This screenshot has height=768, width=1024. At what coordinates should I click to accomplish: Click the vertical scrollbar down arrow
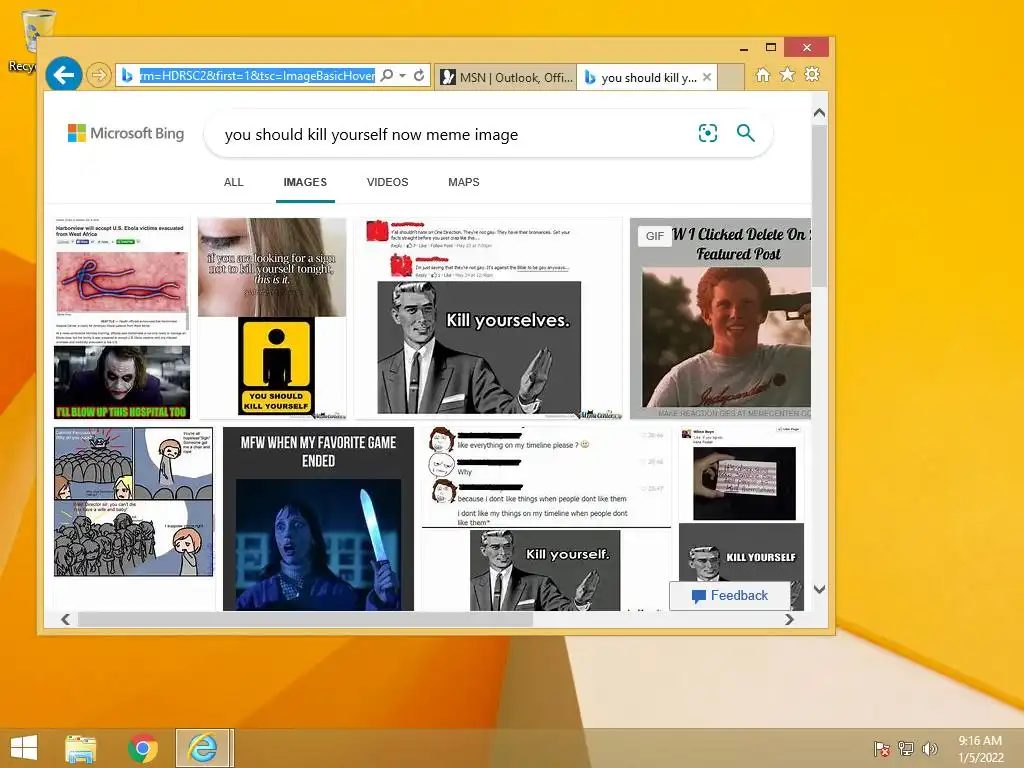tap(820, 589)
